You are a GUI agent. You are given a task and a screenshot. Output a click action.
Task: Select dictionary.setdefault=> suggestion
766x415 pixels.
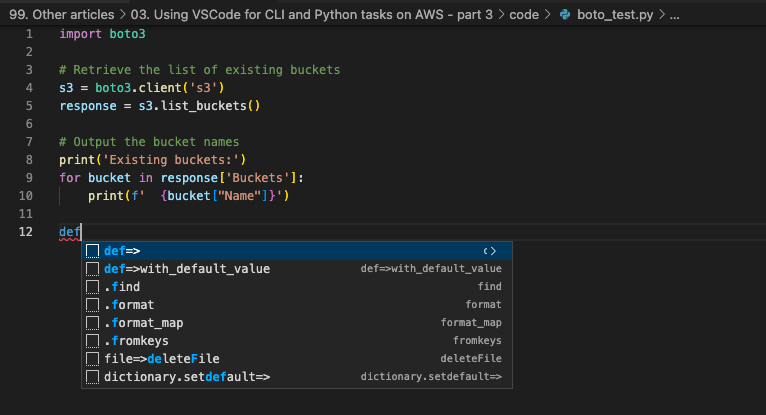(x=297, y=377)
